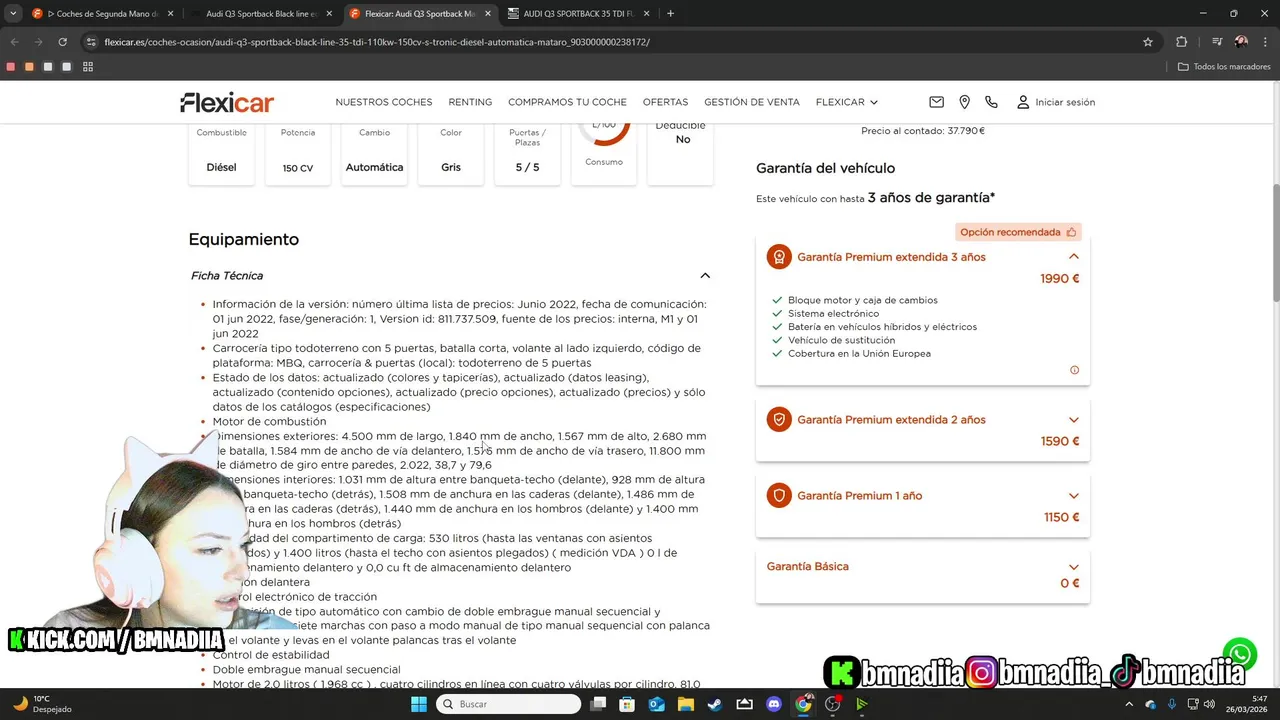Click the Flexicar logo

(x=227, y=102)
